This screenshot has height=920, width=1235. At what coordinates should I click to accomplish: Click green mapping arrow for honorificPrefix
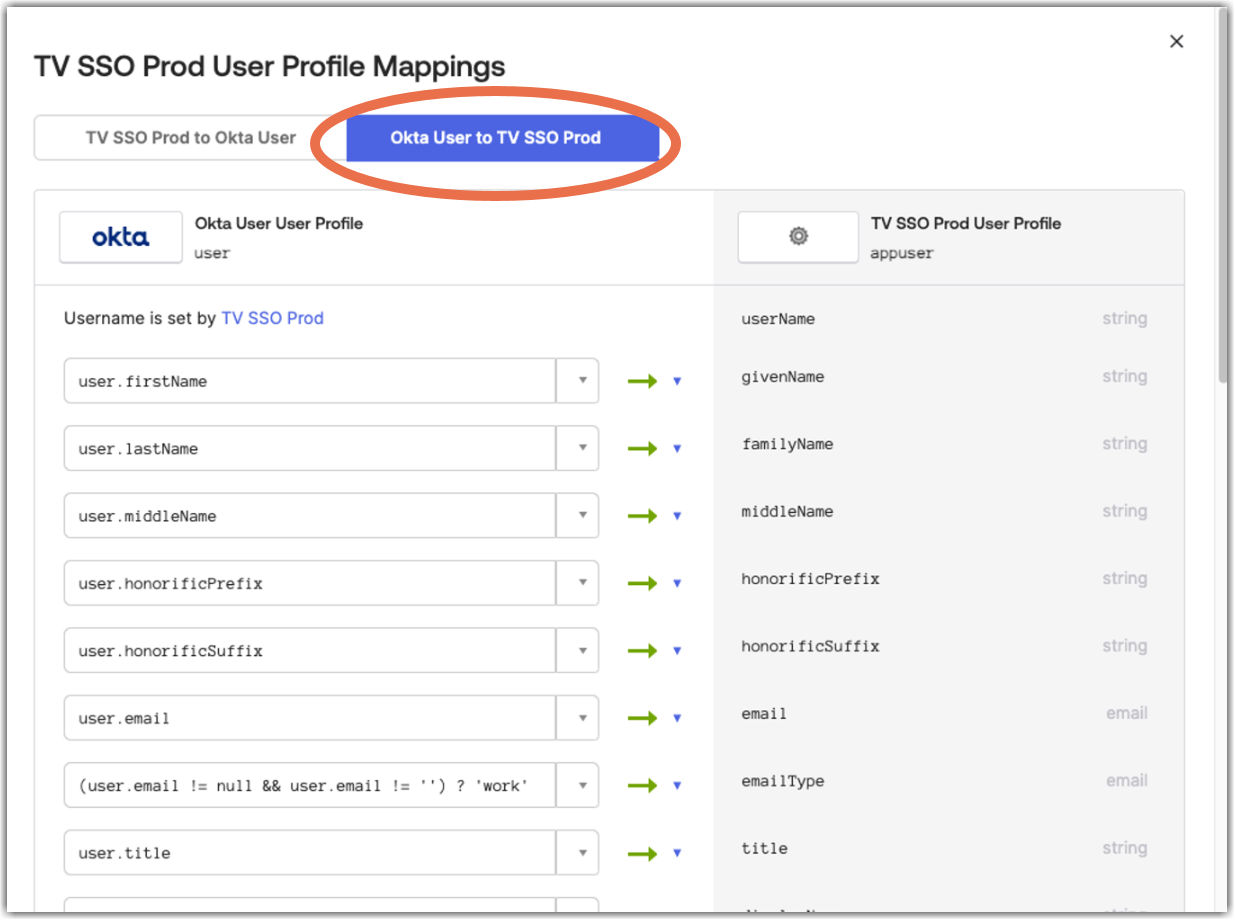coord(642,583)
